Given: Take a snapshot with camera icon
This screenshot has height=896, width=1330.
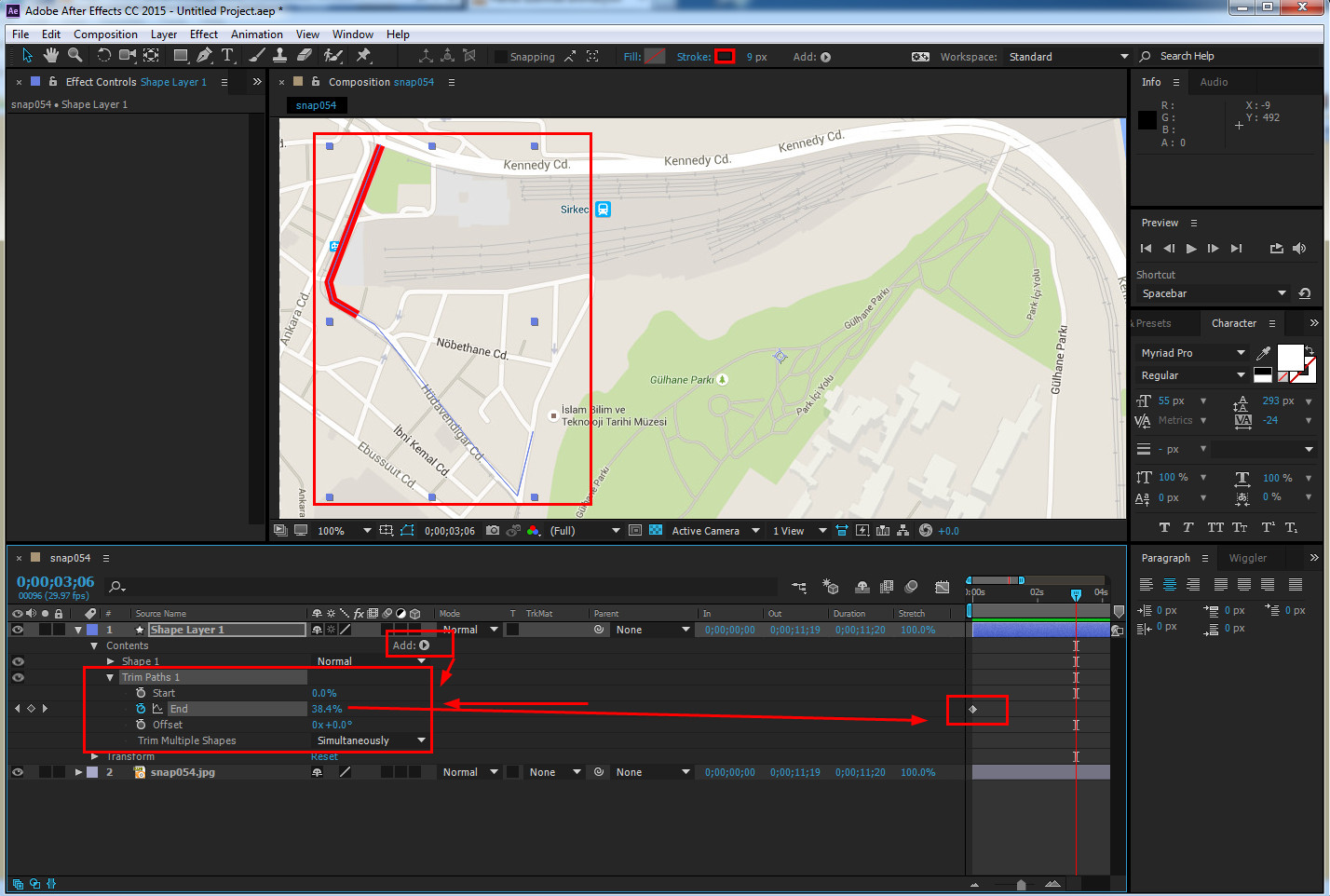Looking at the screenshot, I should 493,530.
